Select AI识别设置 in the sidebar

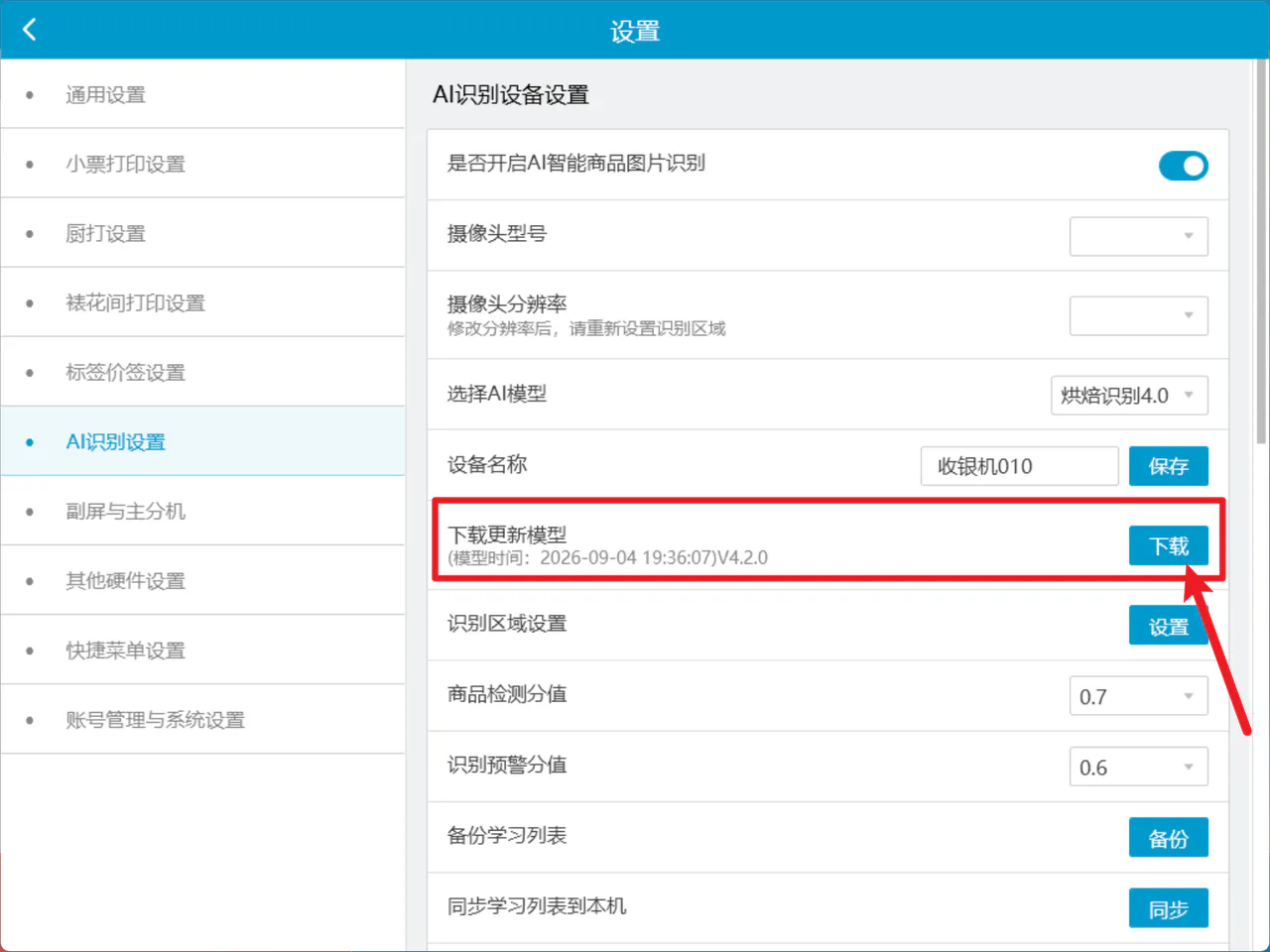202,441
